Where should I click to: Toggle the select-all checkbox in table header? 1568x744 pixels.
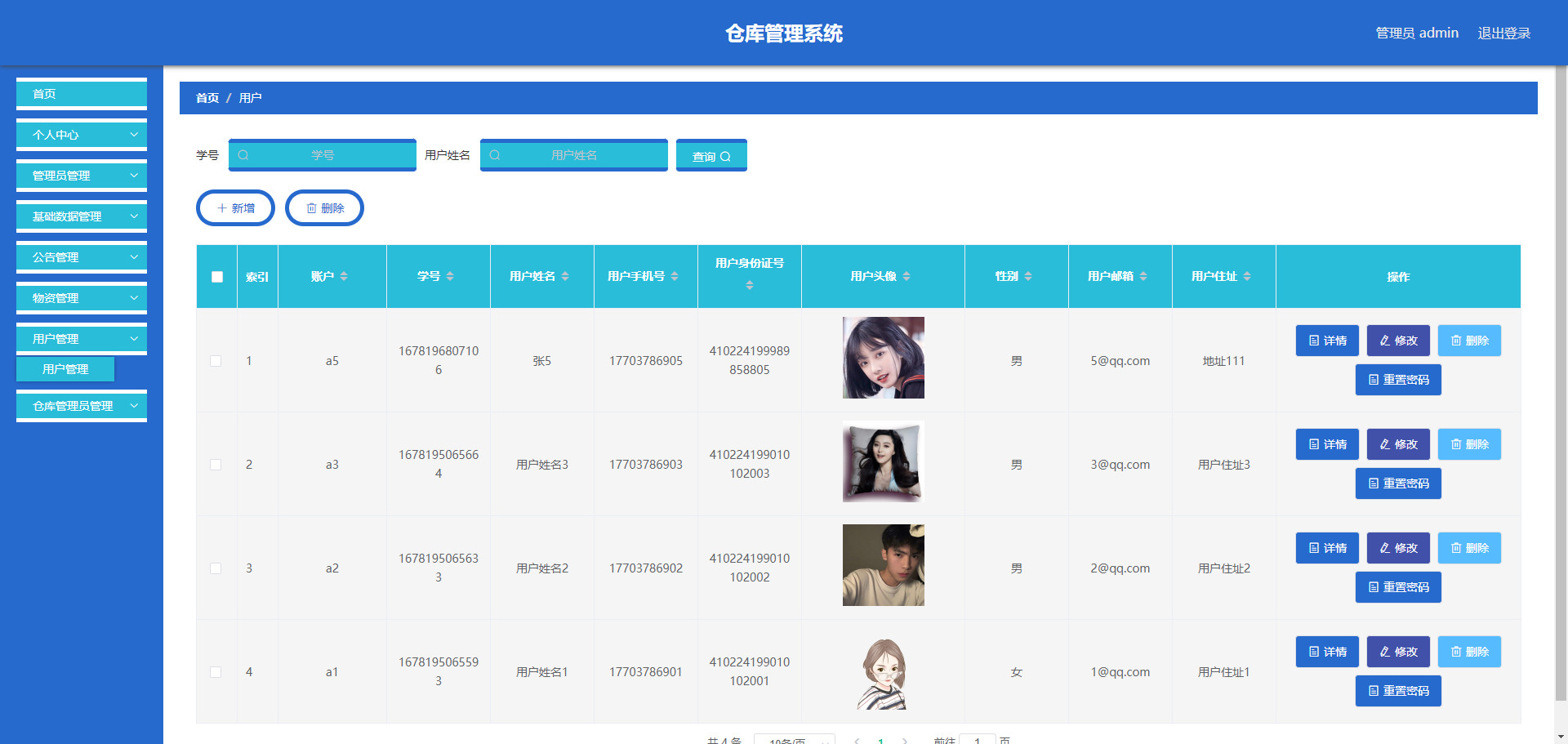tap(217, 277)
